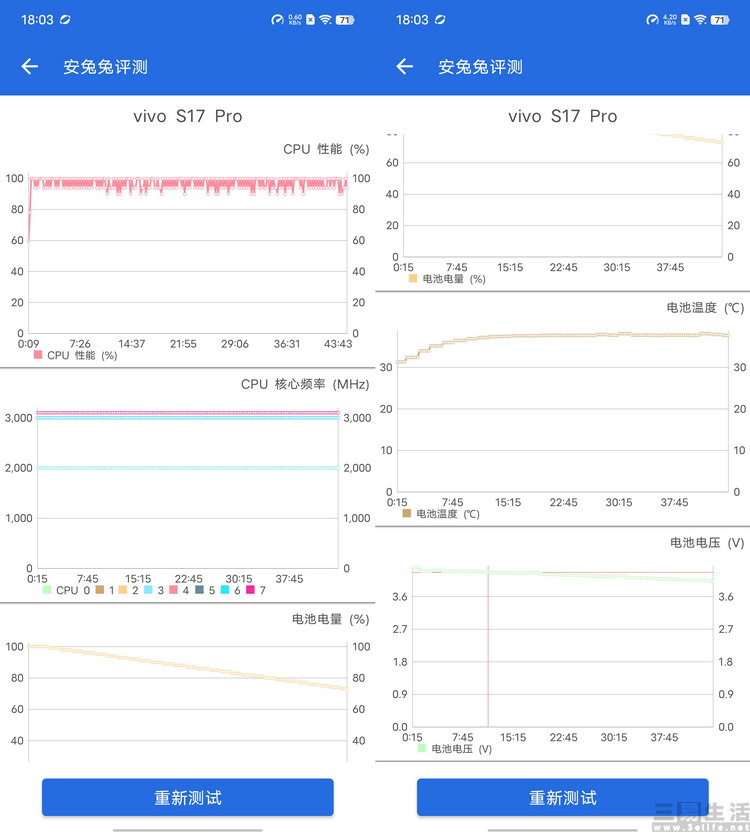The height and width of the screenshot is (833, 750).
Task: Tap the CPU 性能 (%) pink legend swatch
Action: point(38,354)
